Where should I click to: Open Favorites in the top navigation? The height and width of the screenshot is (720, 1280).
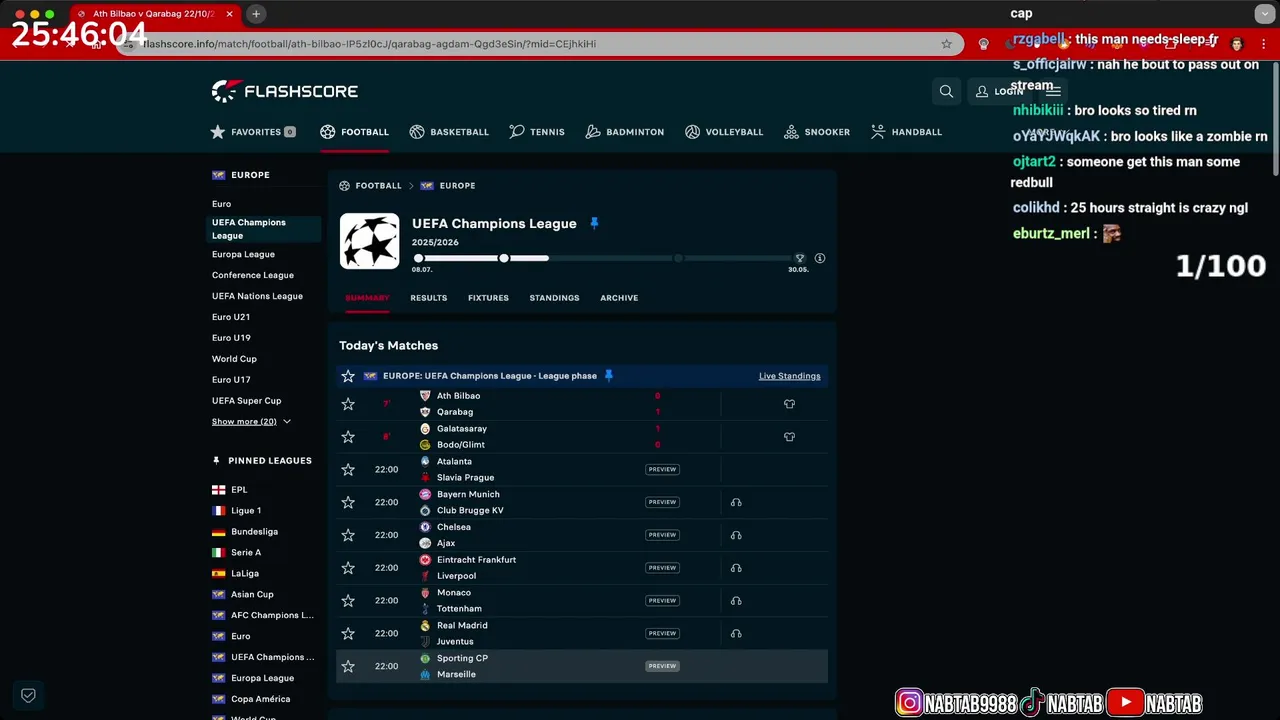point(253,132)
